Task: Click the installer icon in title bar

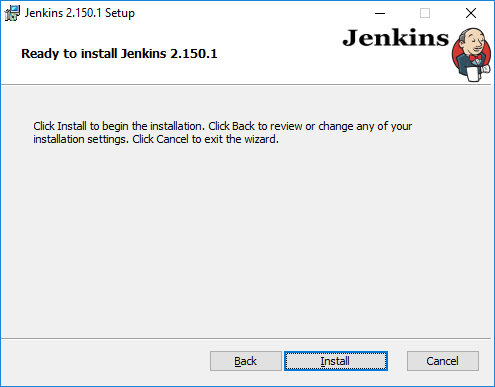Action: tap(12, 13)
